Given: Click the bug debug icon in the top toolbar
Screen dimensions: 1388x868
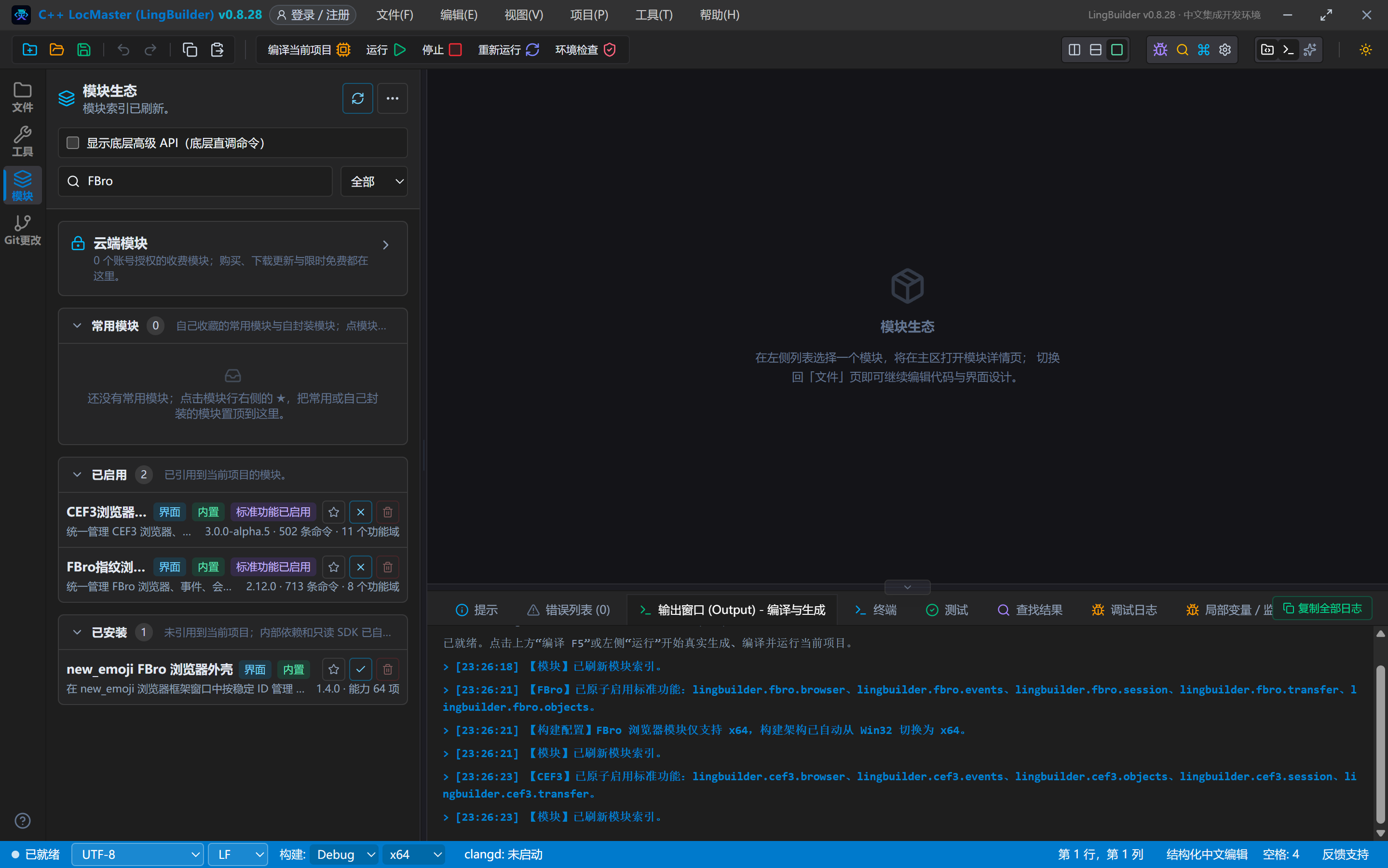Looking at the screenshot, I should (1160, 50).
